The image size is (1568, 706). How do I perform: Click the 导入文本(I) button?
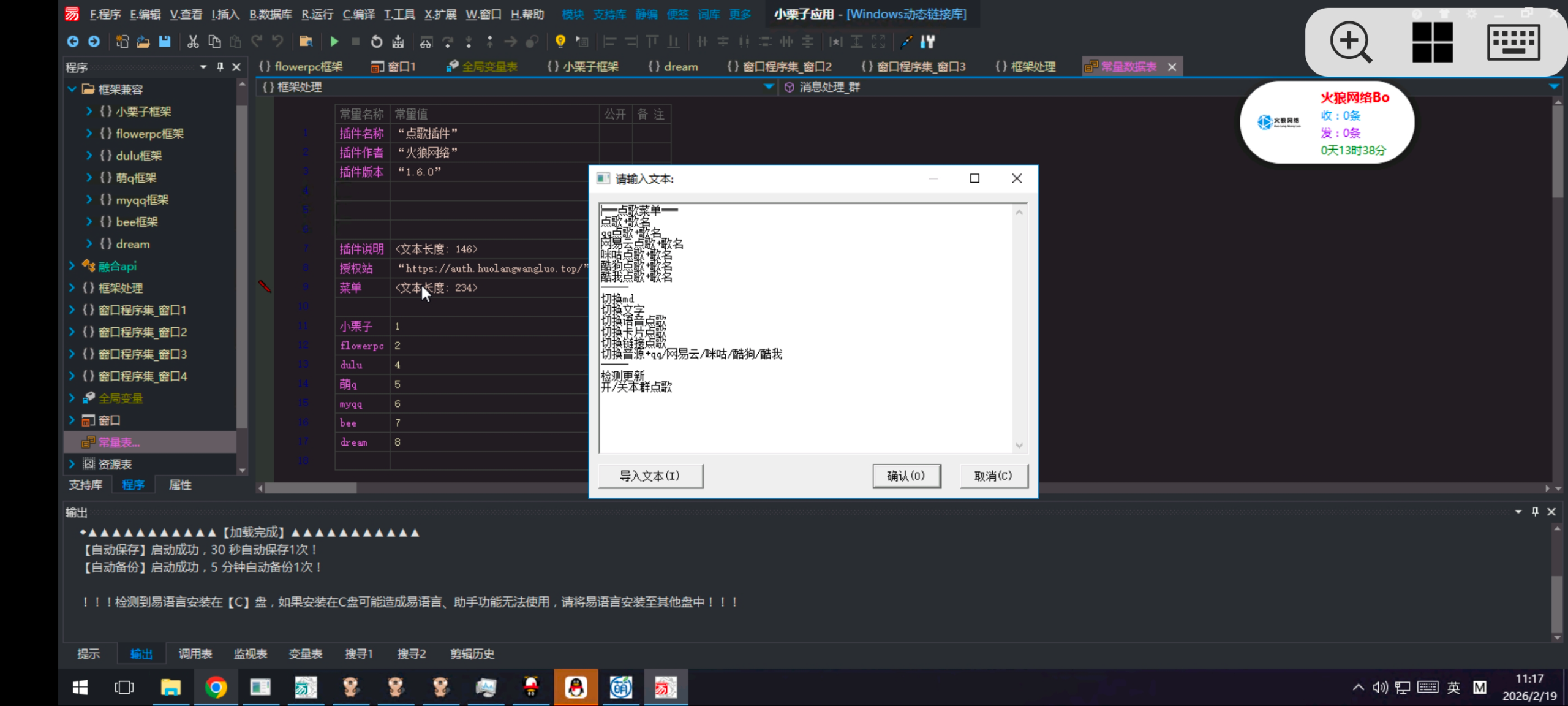click(x=650, y=476)
